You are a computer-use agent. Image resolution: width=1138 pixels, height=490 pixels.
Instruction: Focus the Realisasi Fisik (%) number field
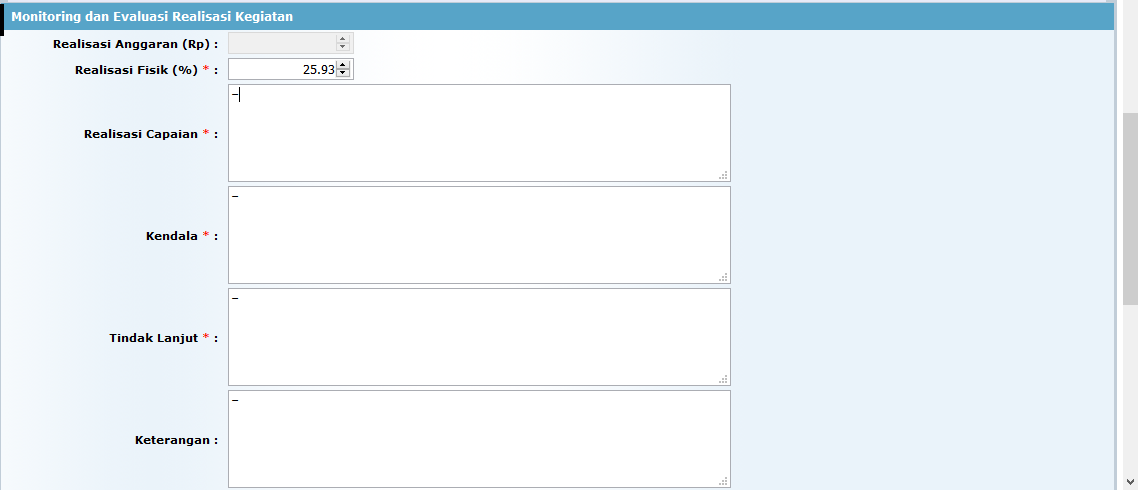click(x=282, y=69)
